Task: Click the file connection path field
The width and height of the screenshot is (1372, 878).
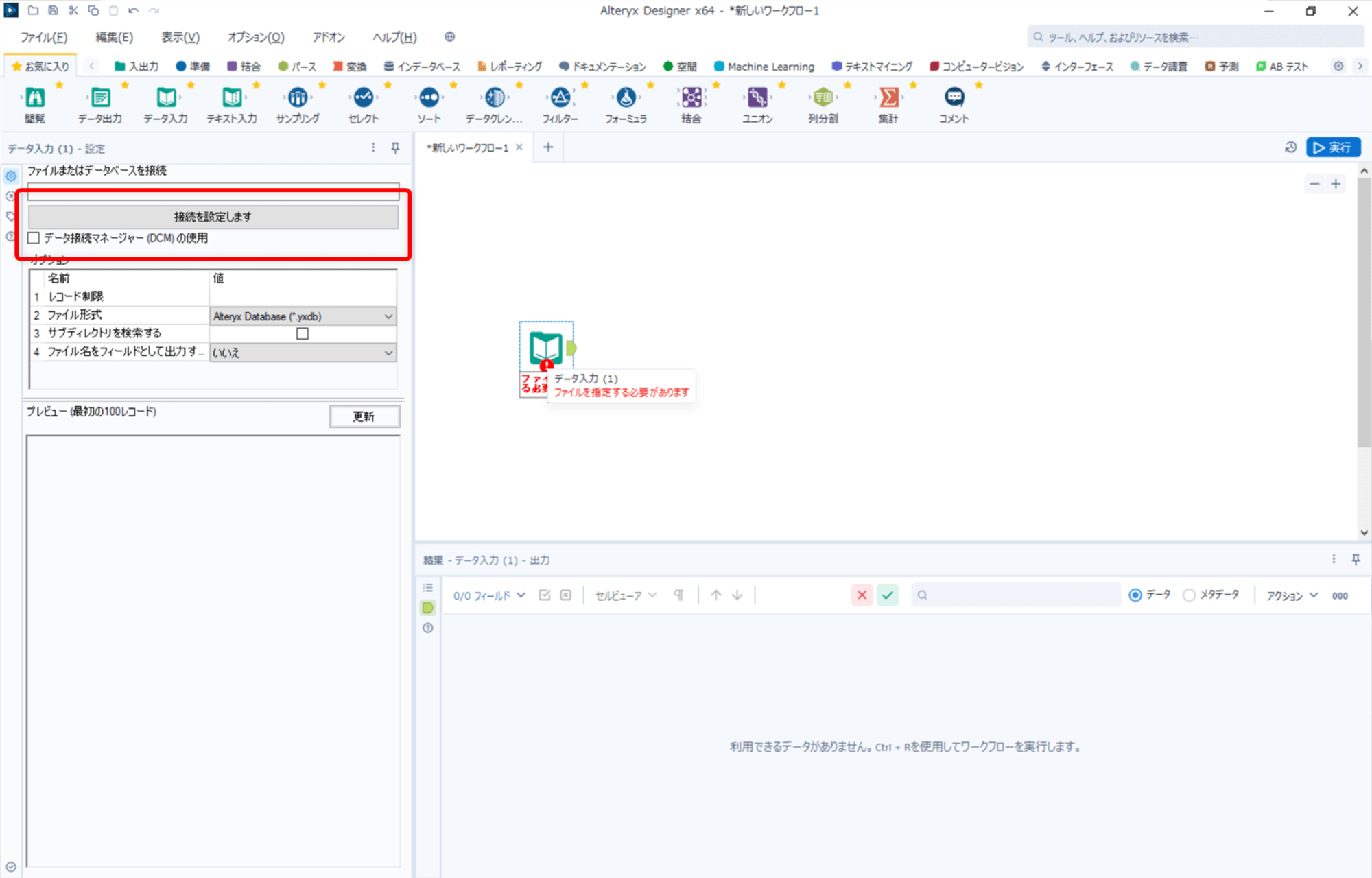Action: (x=213, y=192)
